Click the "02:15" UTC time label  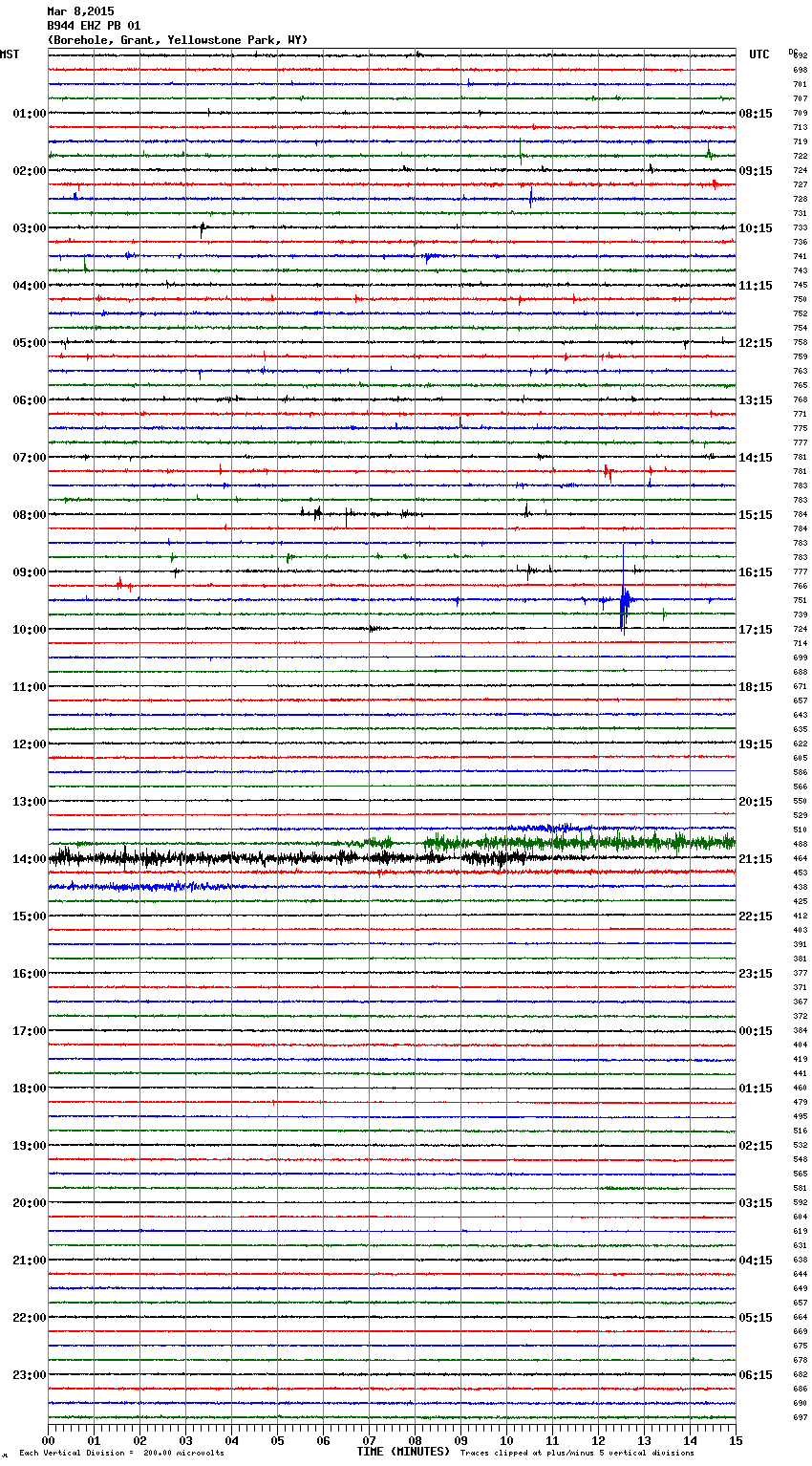756,1146
